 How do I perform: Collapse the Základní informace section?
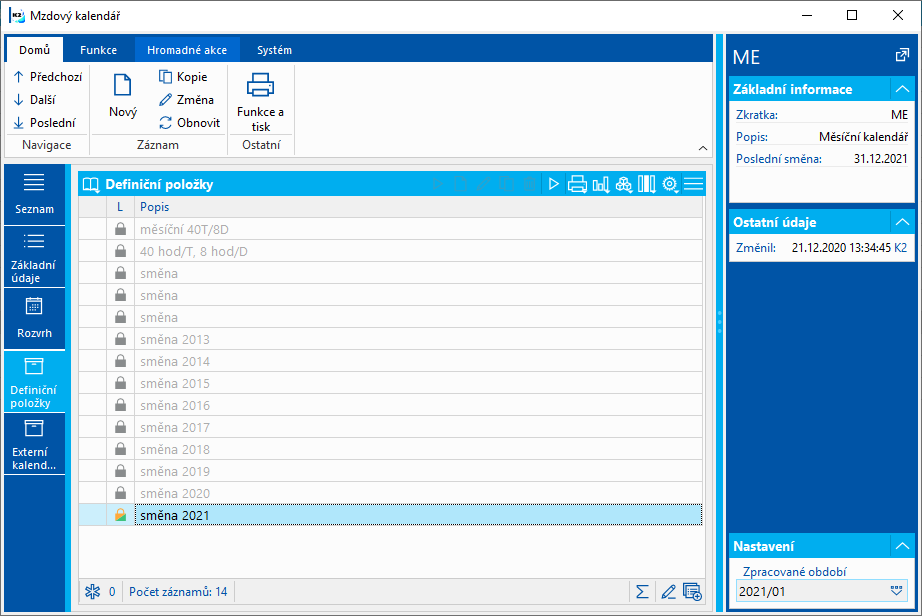click(x=902, y=89)
